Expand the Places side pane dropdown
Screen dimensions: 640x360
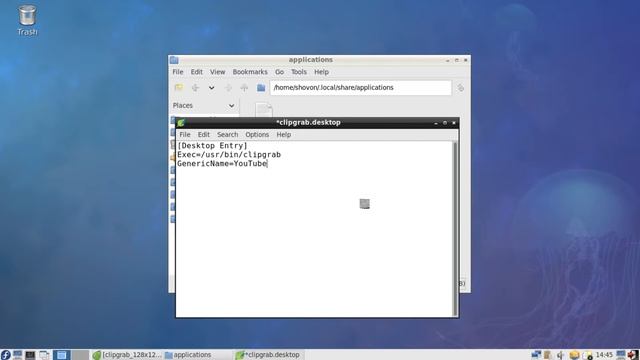[231, 106]
